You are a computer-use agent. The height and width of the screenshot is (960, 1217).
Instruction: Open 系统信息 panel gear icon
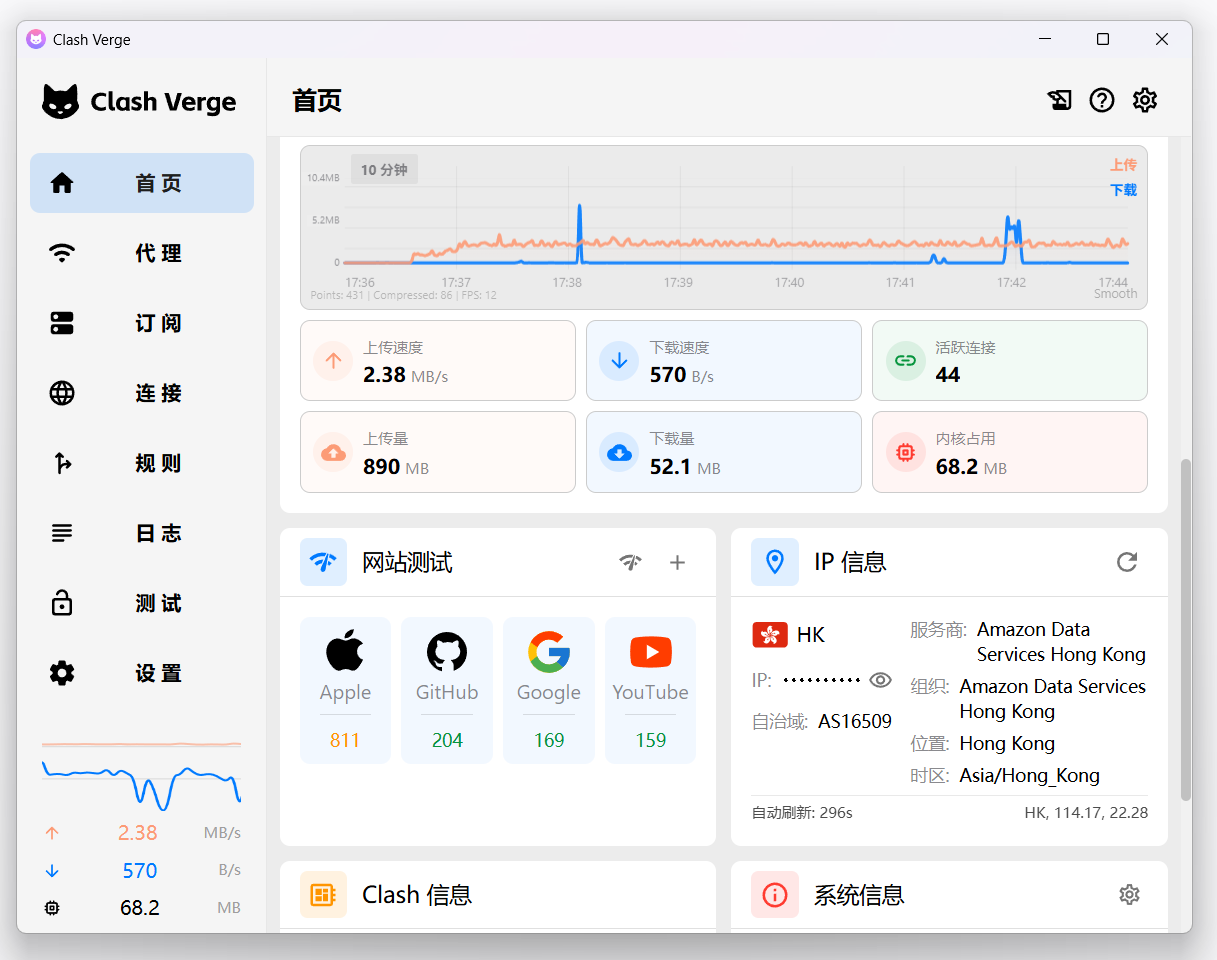(1129, 895)
